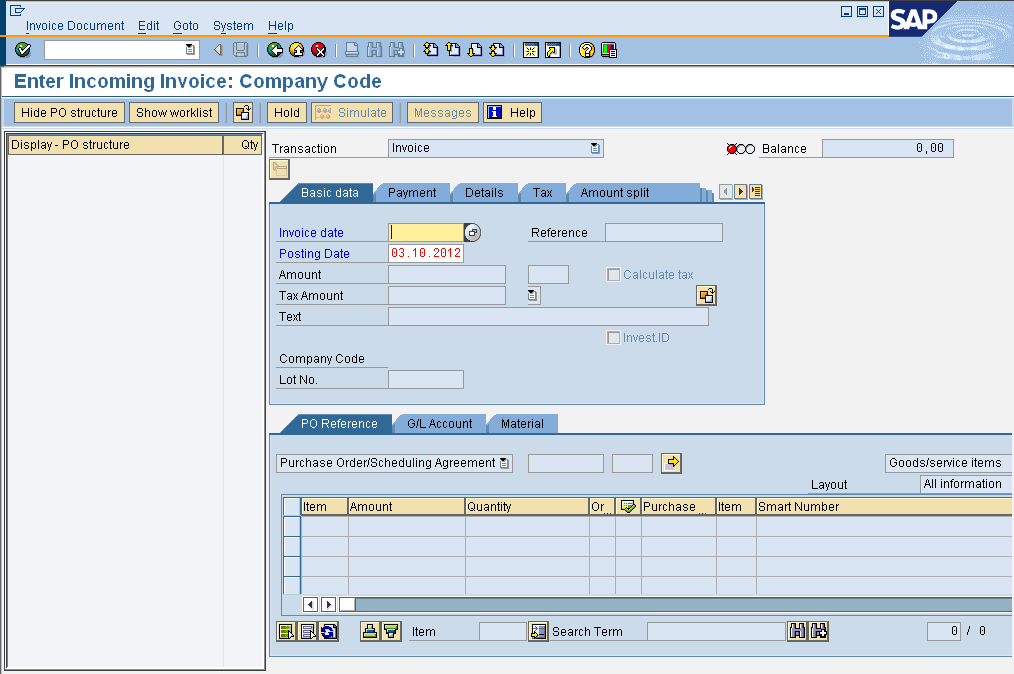Click the green Enter checkmark icon

click(22, 49)
